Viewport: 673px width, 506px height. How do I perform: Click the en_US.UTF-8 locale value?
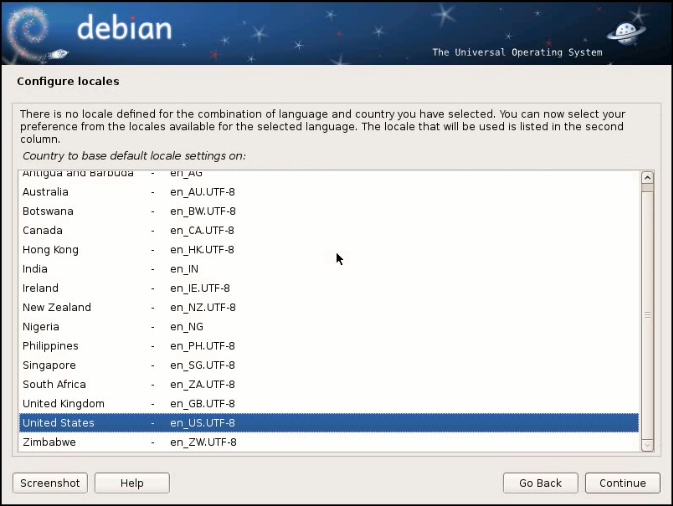pyautogui.click(x=203, y=423)
